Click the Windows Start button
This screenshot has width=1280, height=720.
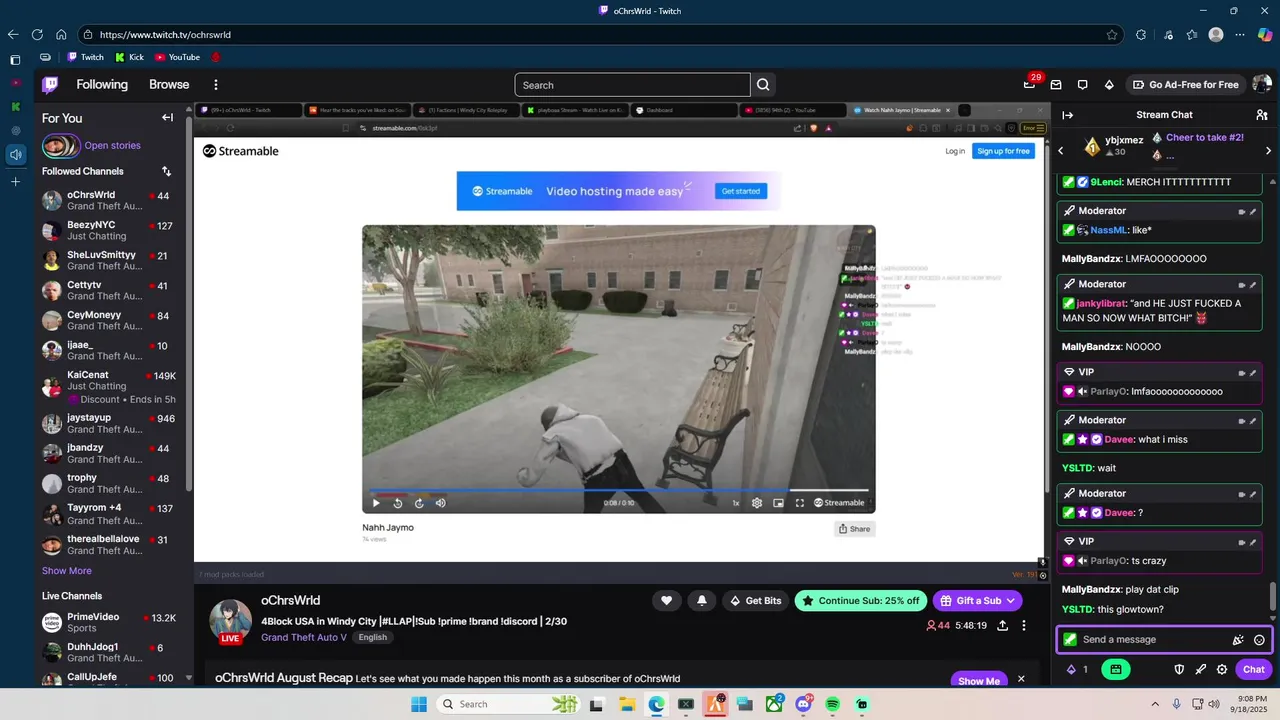click(419, 704)
